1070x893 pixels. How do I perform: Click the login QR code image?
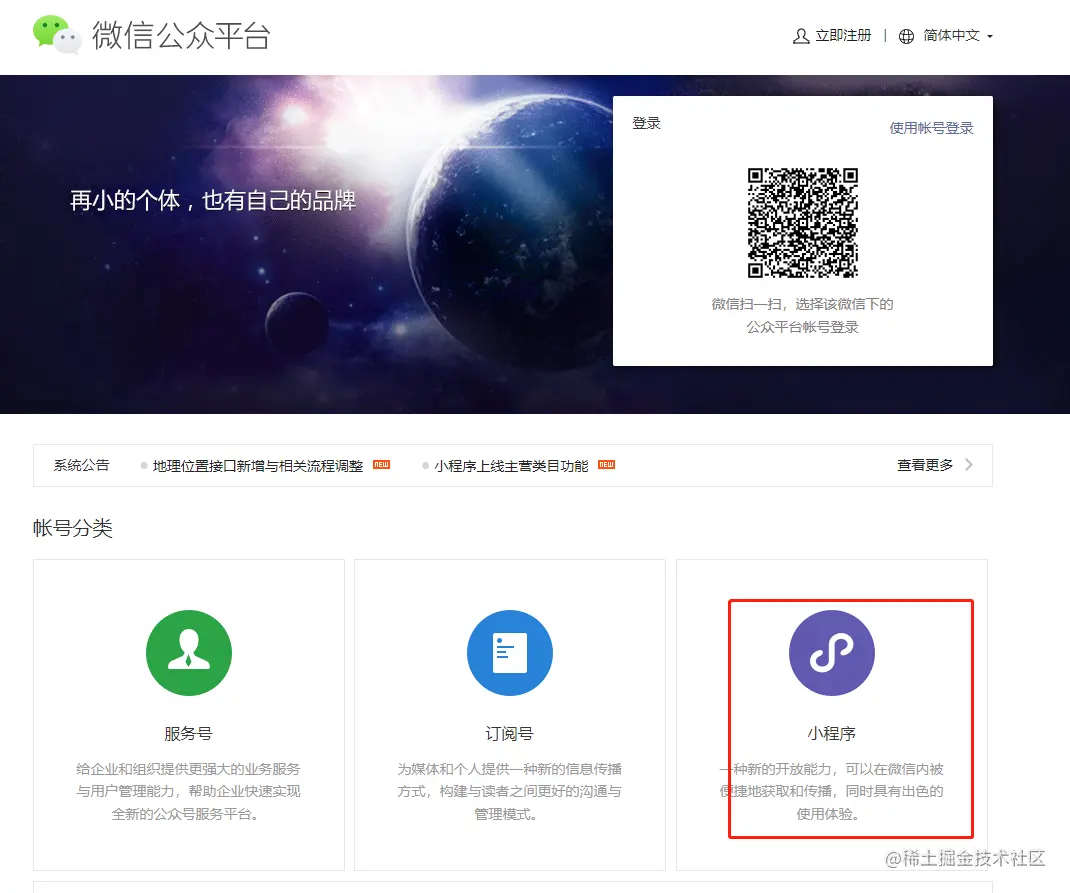point(802,223)
